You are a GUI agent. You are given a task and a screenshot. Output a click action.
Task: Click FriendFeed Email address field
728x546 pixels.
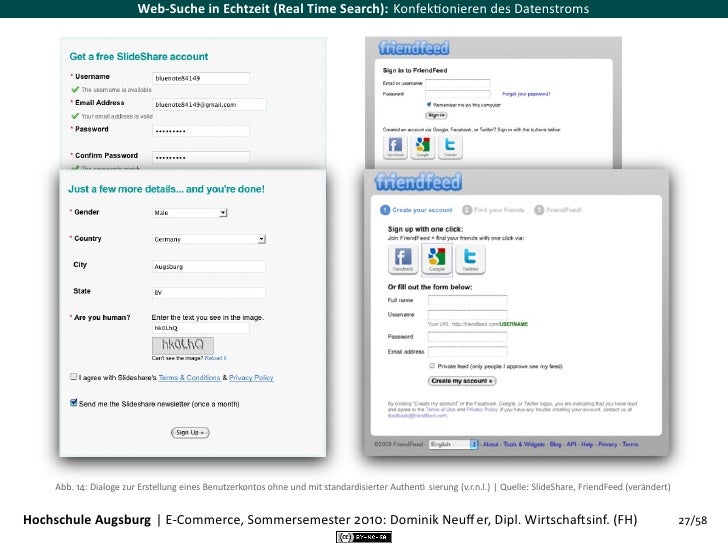(x=468, y=351)
